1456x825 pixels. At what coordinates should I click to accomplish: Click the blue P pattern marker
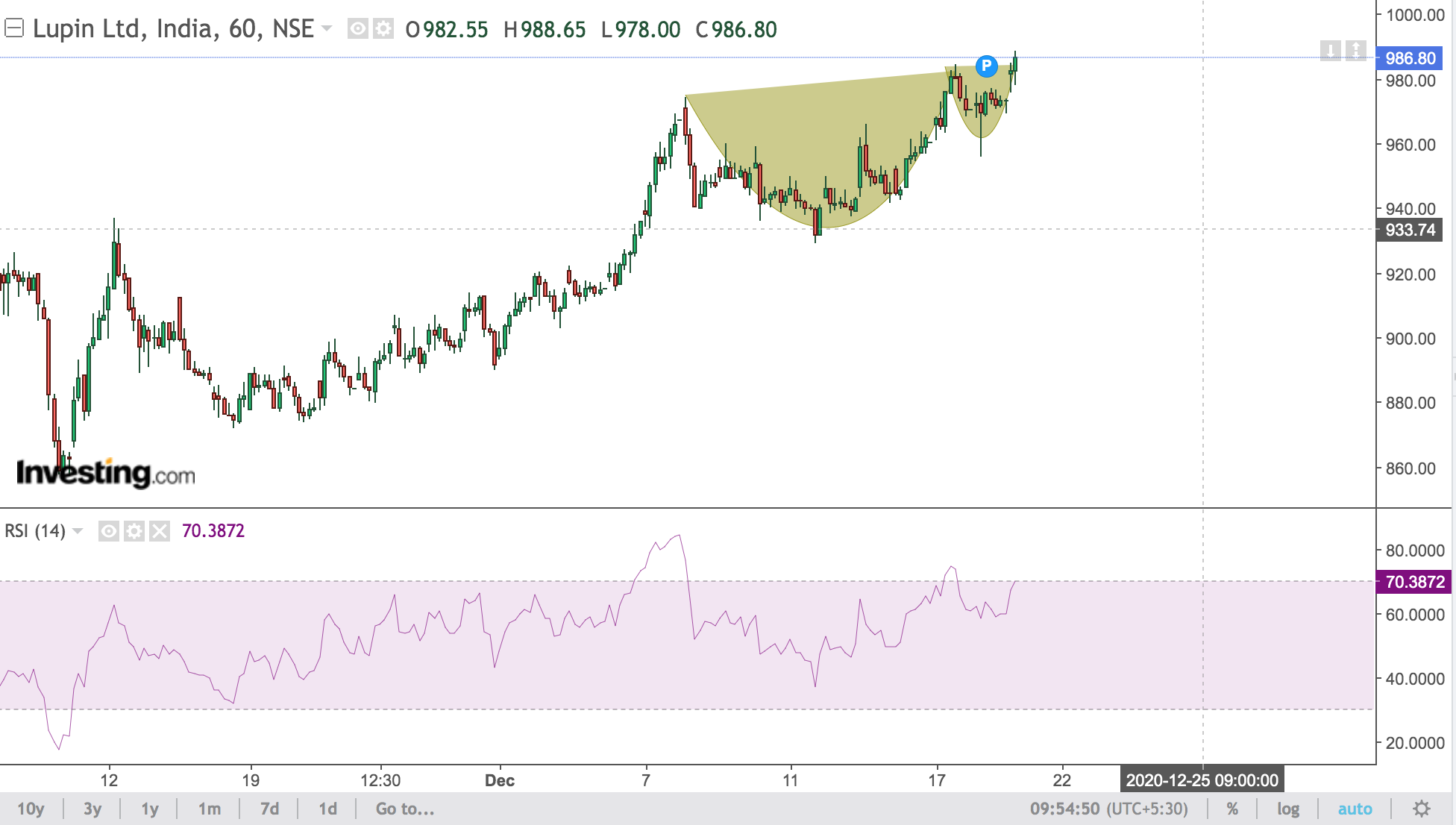coord(986,66)
